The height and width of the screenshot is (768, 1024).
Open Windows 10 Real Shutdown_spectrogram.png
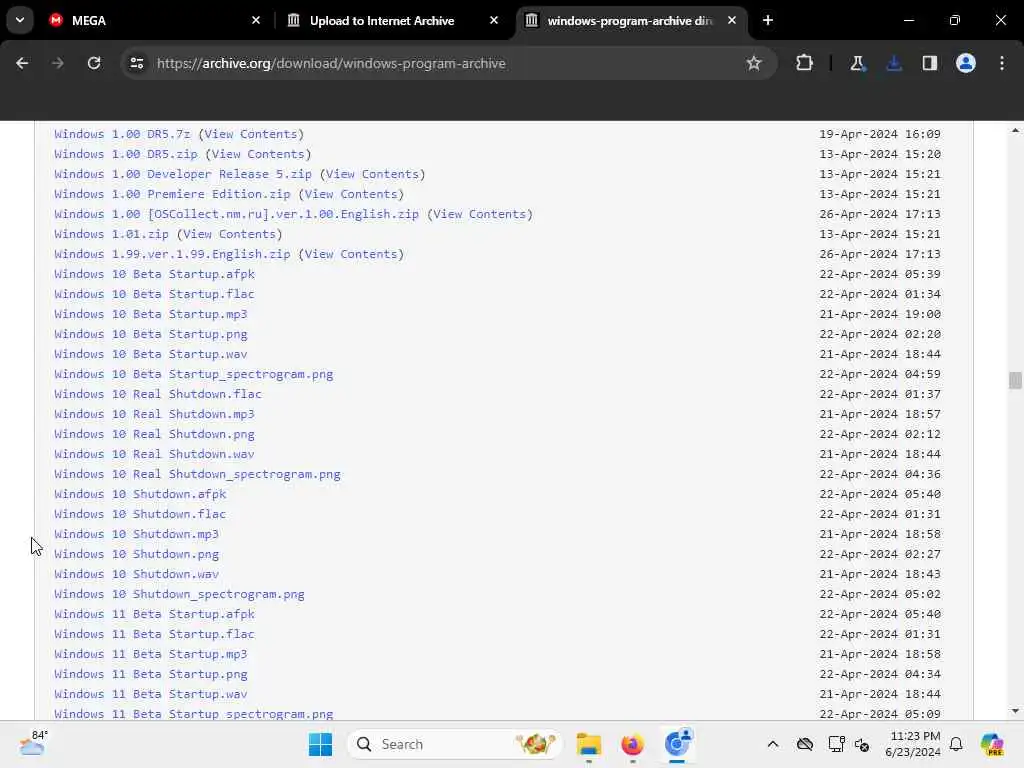click(197, 474)
